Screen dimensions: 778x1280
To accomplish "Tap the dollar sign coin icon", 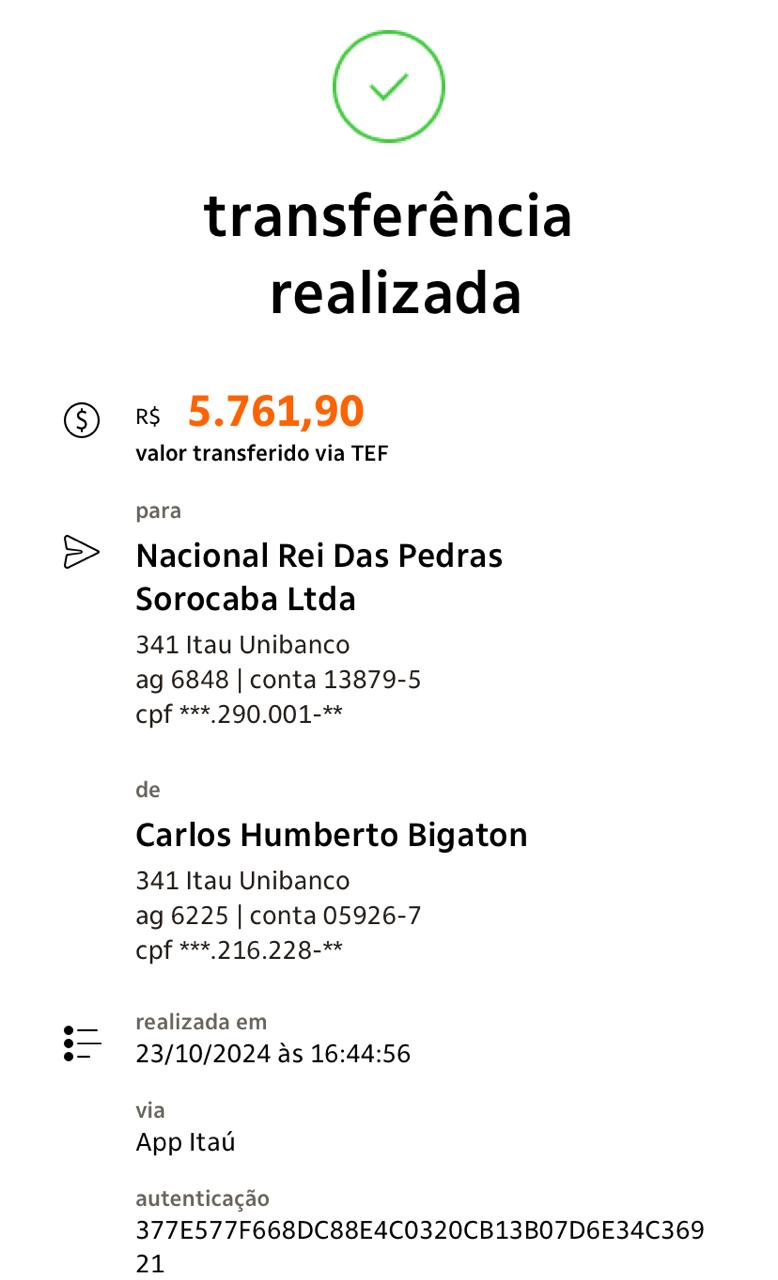I will pyautogui.click(x=82, y=419).
